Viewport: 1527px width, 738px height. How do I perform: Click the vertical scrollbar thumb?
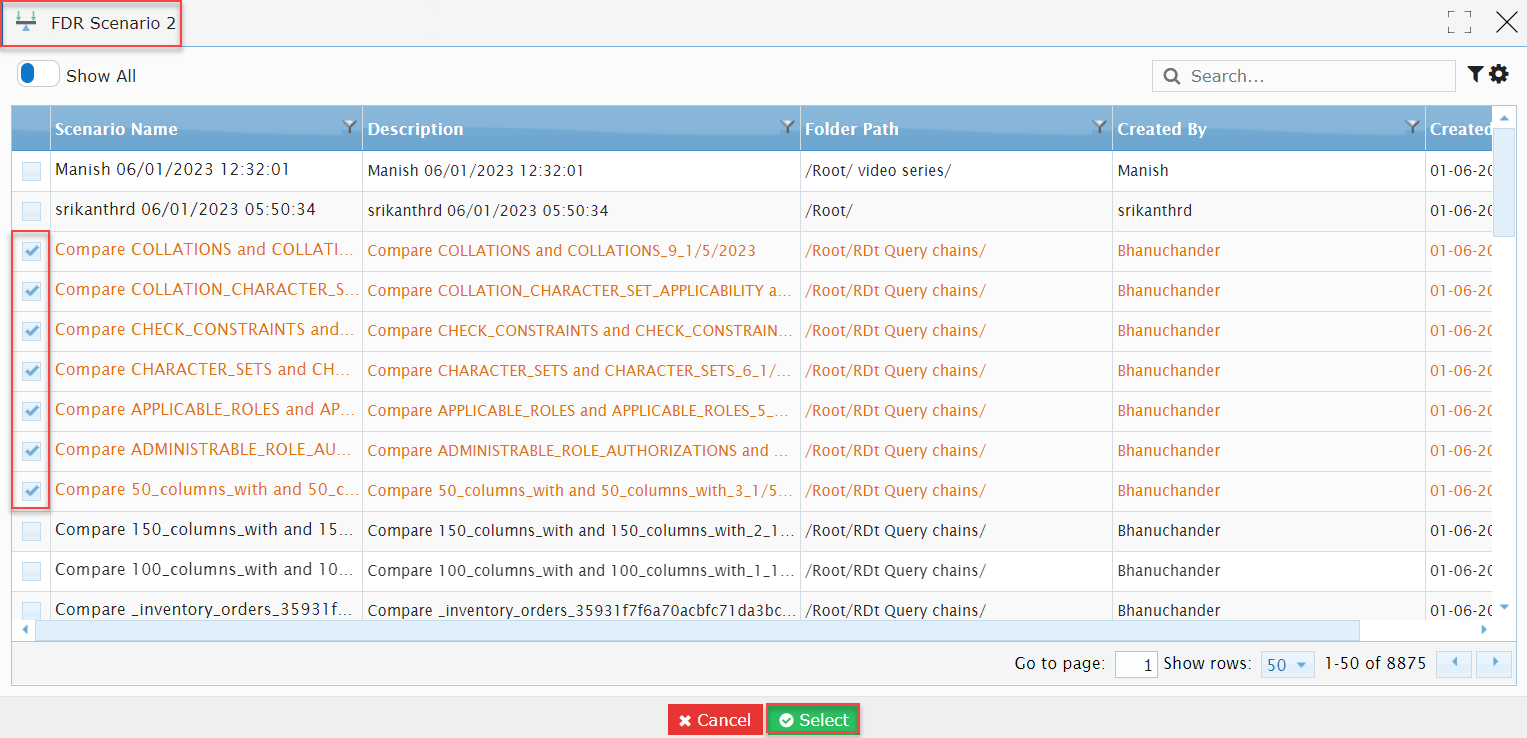tap(1504, 182)
